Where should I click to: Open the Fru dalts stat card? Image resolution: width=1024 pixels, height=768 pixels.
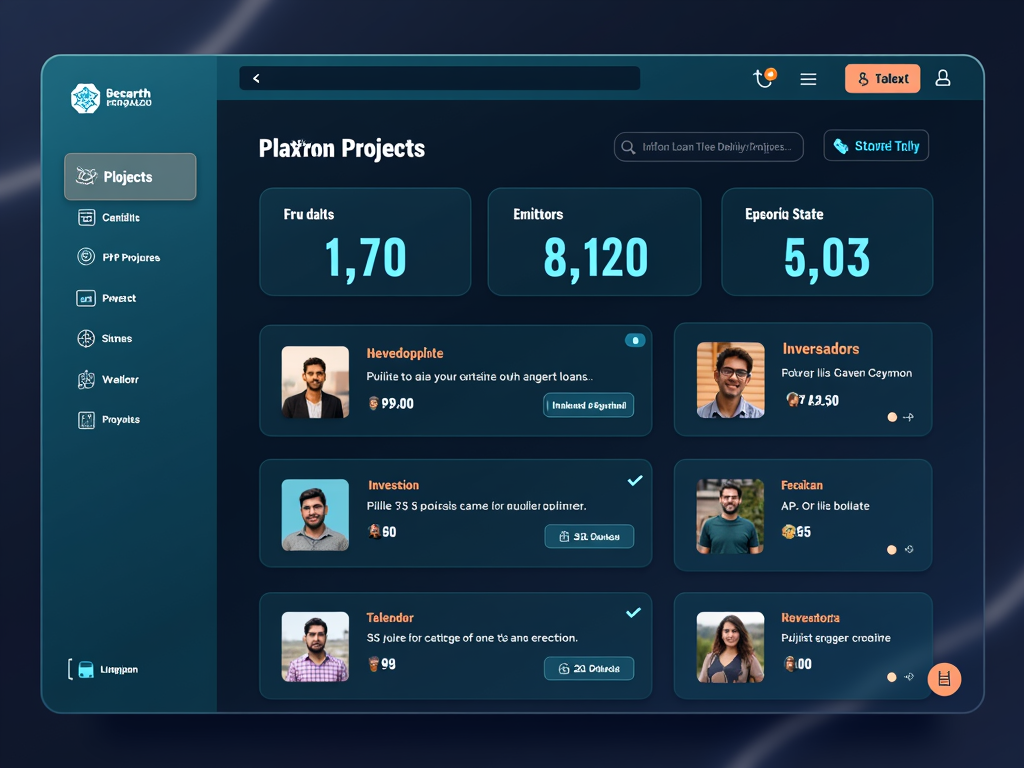(x=365, y=242)
